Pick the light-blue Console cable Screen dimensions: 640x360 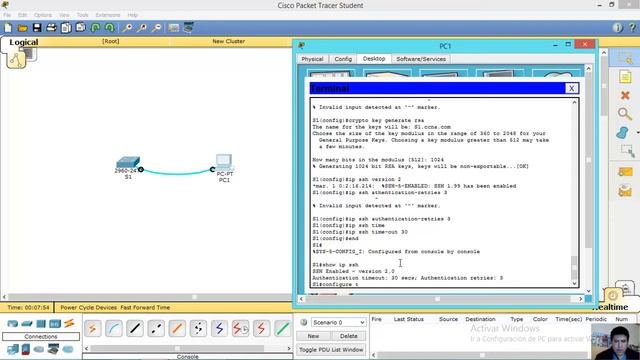click(x=114, y=329)
